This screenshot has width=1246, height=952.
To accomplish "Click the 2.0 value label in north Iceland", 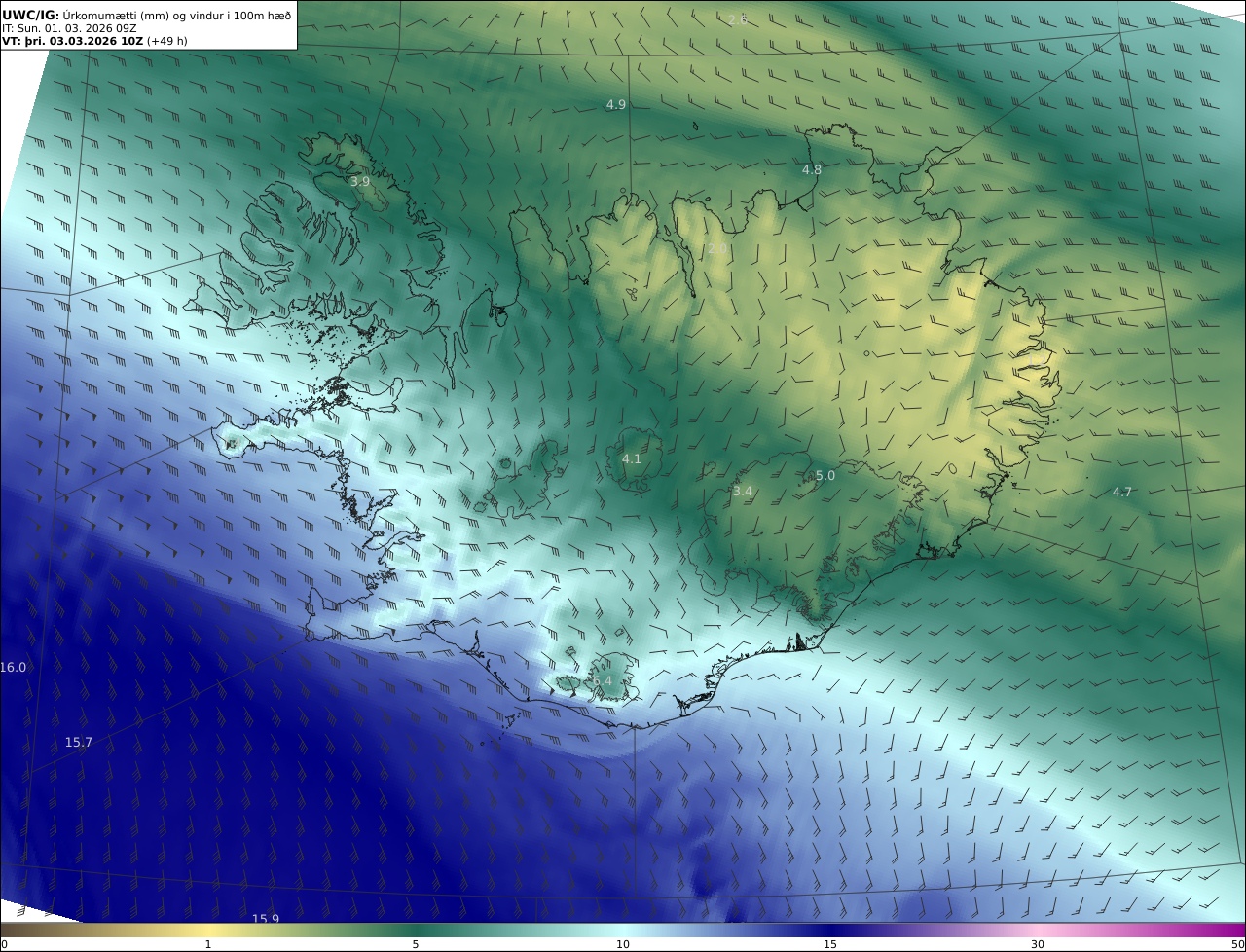I will coord(717,249).
